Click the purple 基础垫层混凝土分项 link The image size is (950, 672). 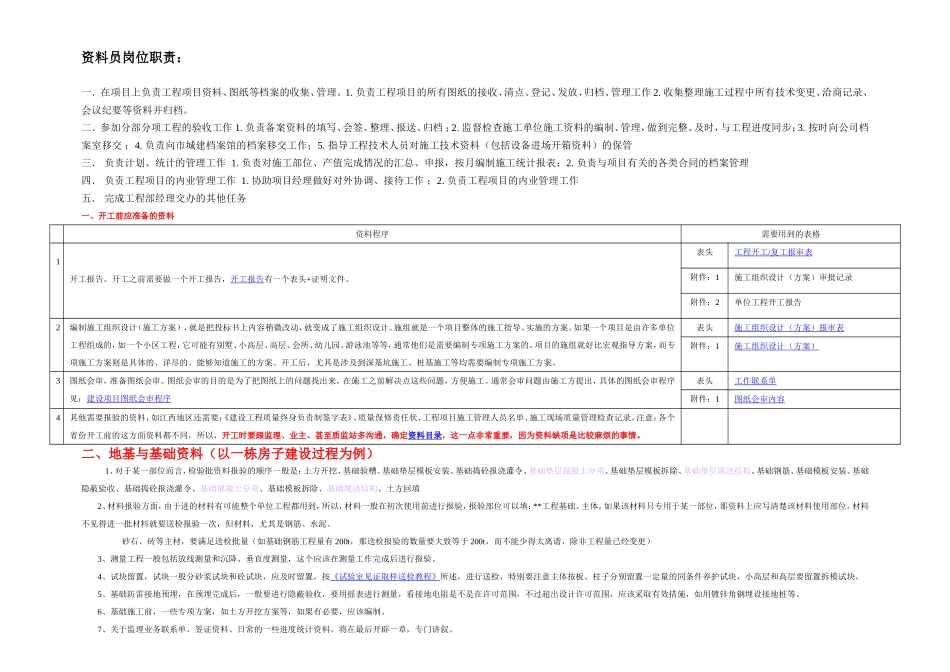pyautogui.click(x=568, y=470)
